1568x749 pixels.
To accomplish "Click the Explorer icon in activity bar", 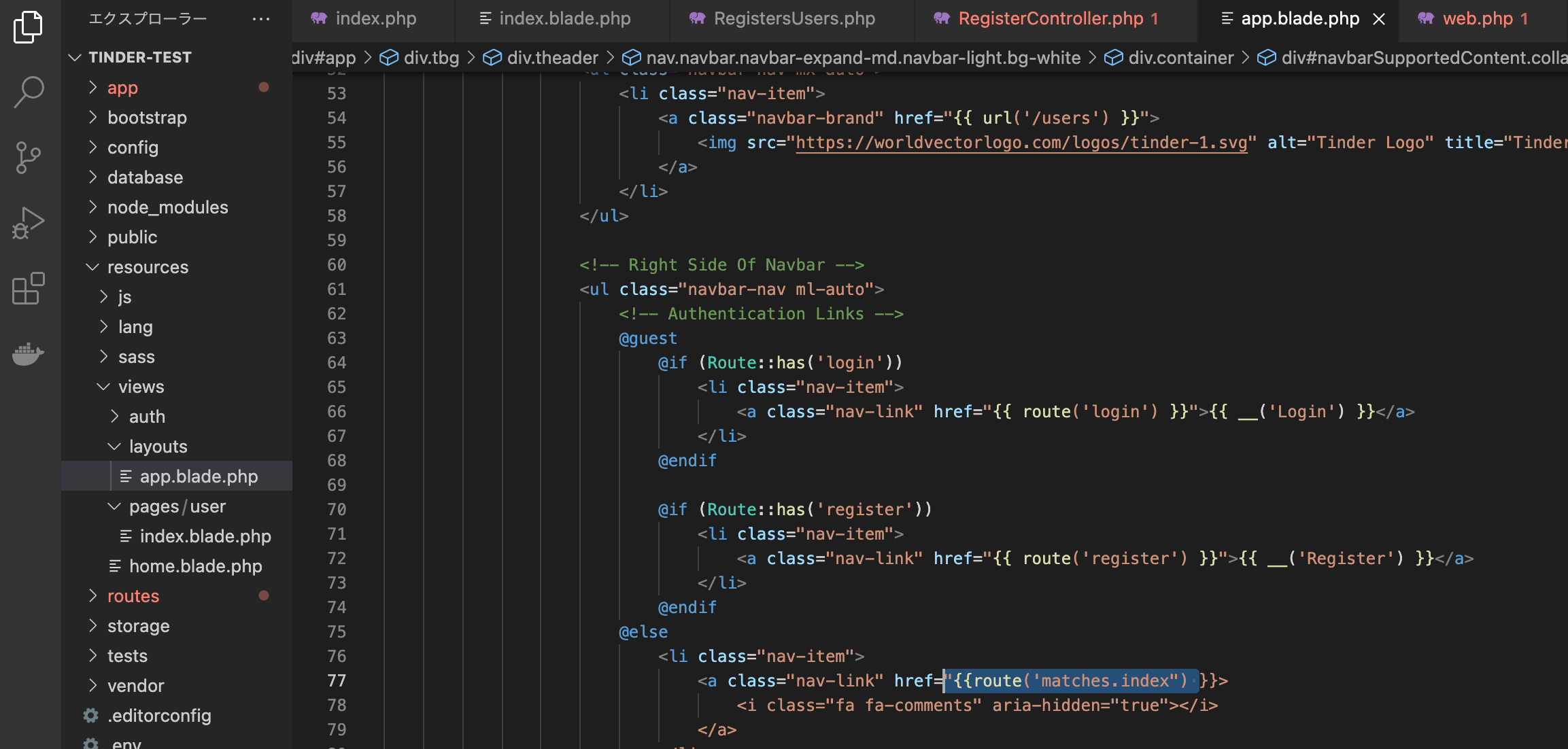I will [x=27, y=27].
